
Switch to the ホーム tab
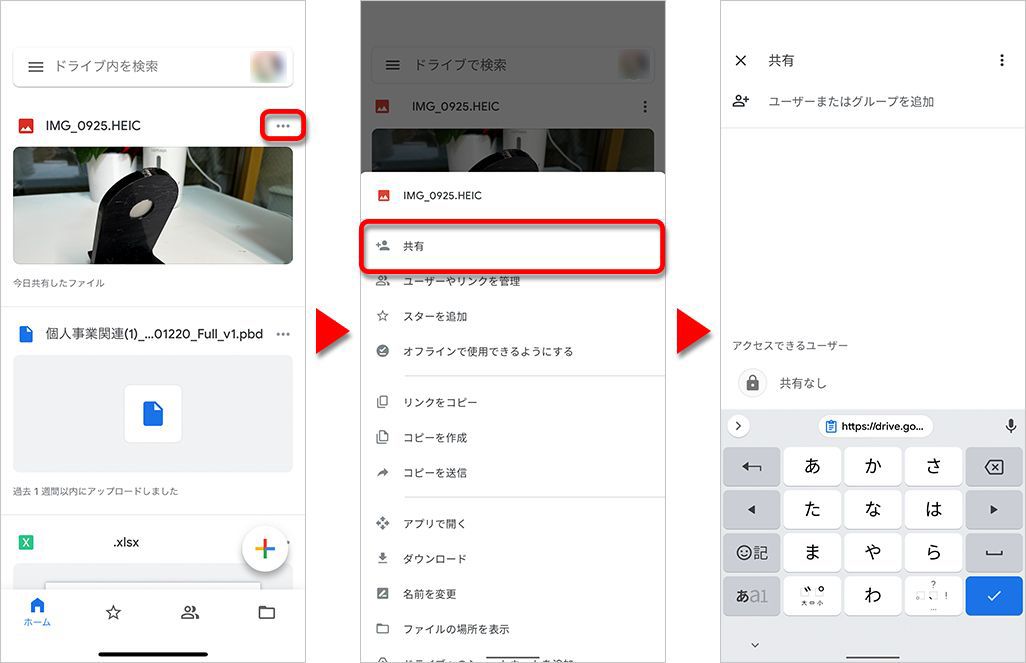(37, 613)
